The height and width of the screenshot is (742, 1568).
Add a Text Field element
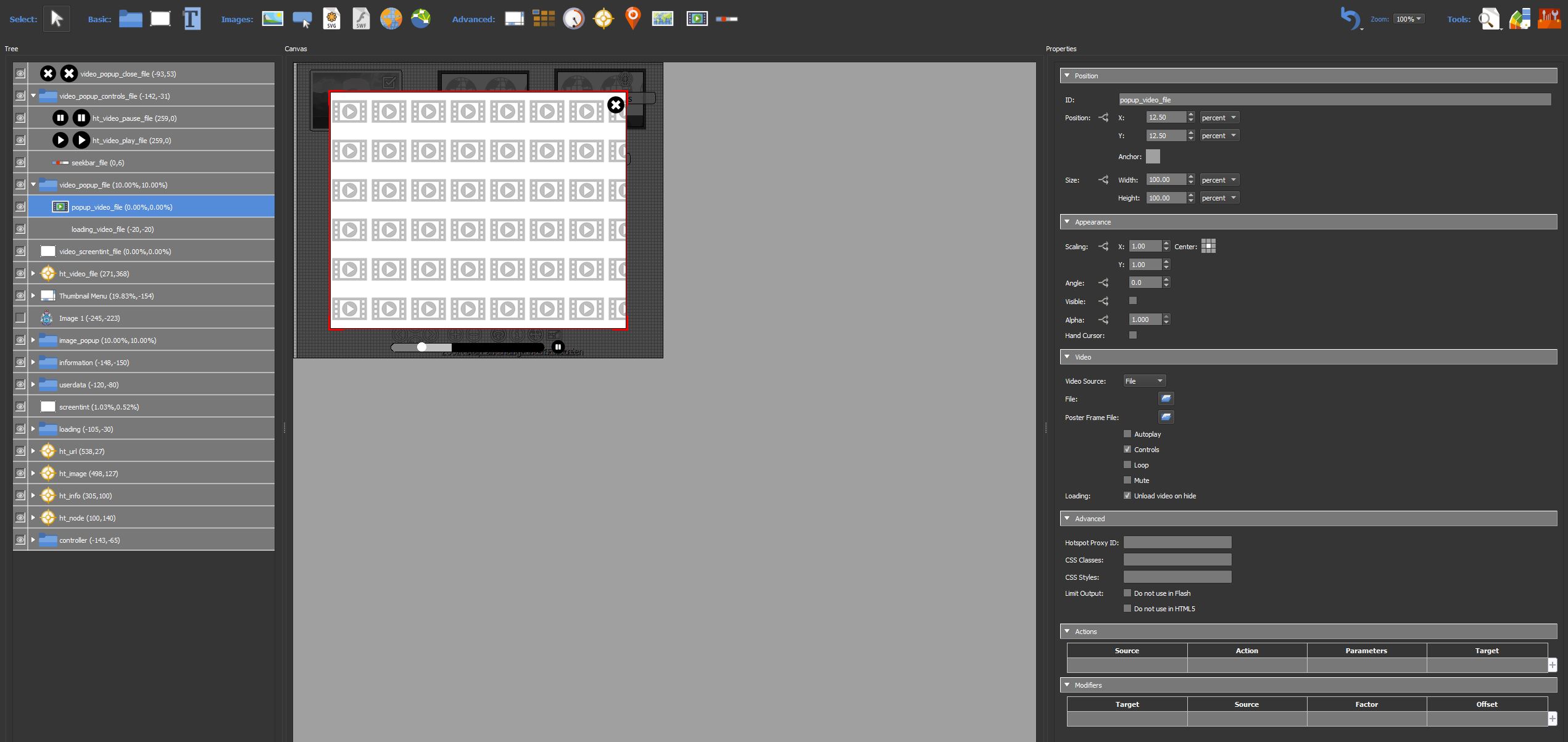[192, 19]
